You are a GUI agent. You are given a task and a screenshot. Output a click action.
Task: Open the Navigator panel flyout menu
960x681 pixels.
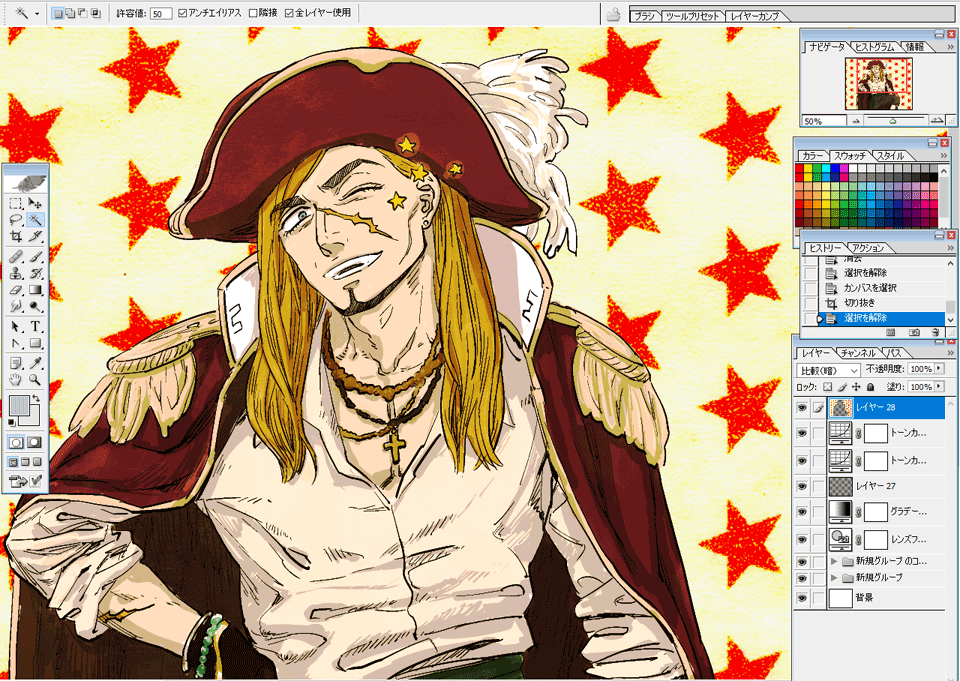click(951, 47)
